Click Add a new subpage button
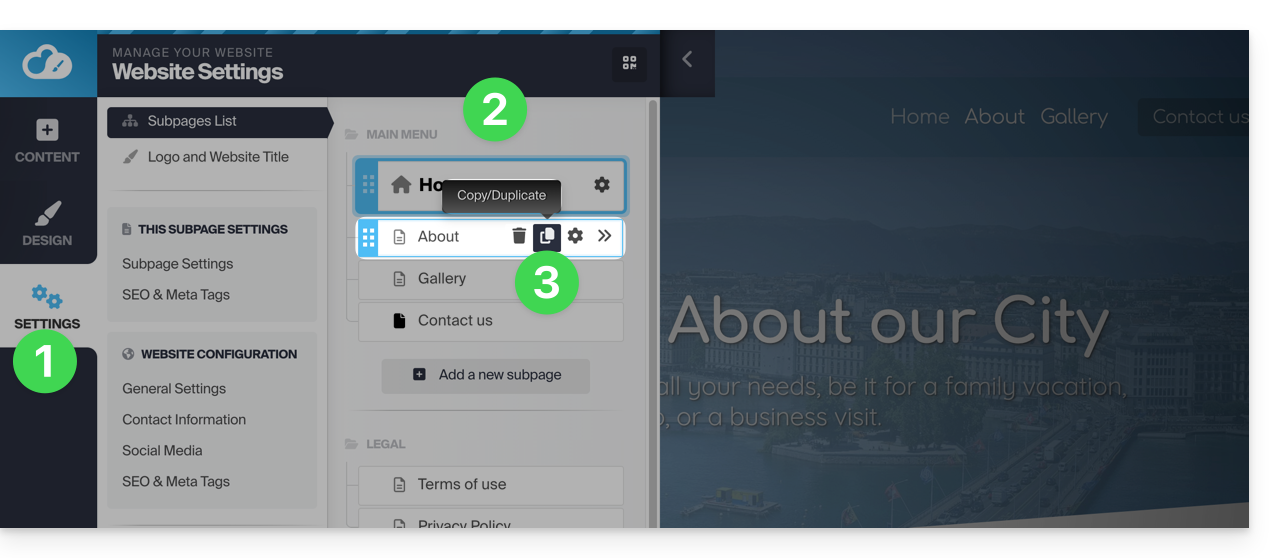Screen dimensions: 1279x558 pos(486,375)
